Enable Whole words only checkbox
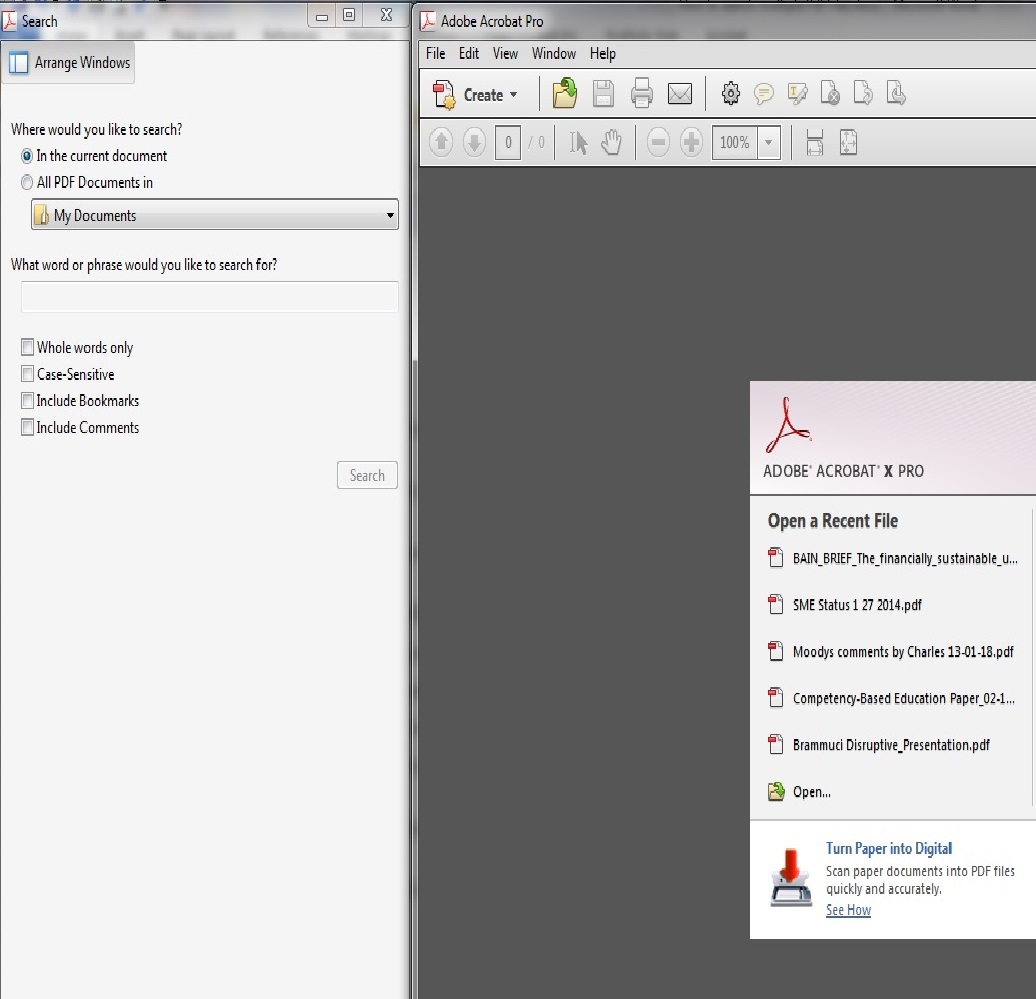 coord(27,347)
